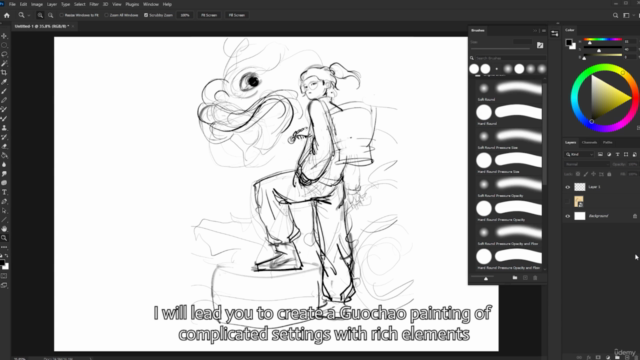Select the Elliptical Marquee tool

[4, 45]
